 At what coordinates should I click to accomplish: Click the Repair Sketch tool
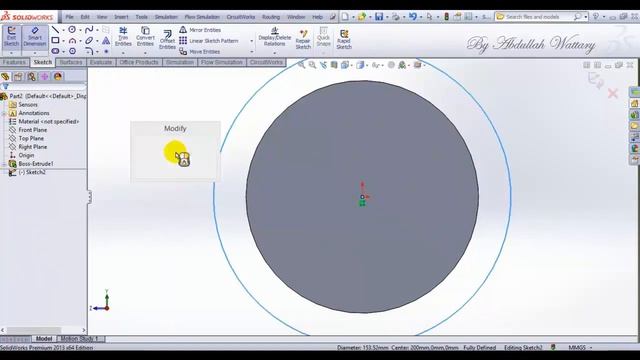[x=303, y=39]
